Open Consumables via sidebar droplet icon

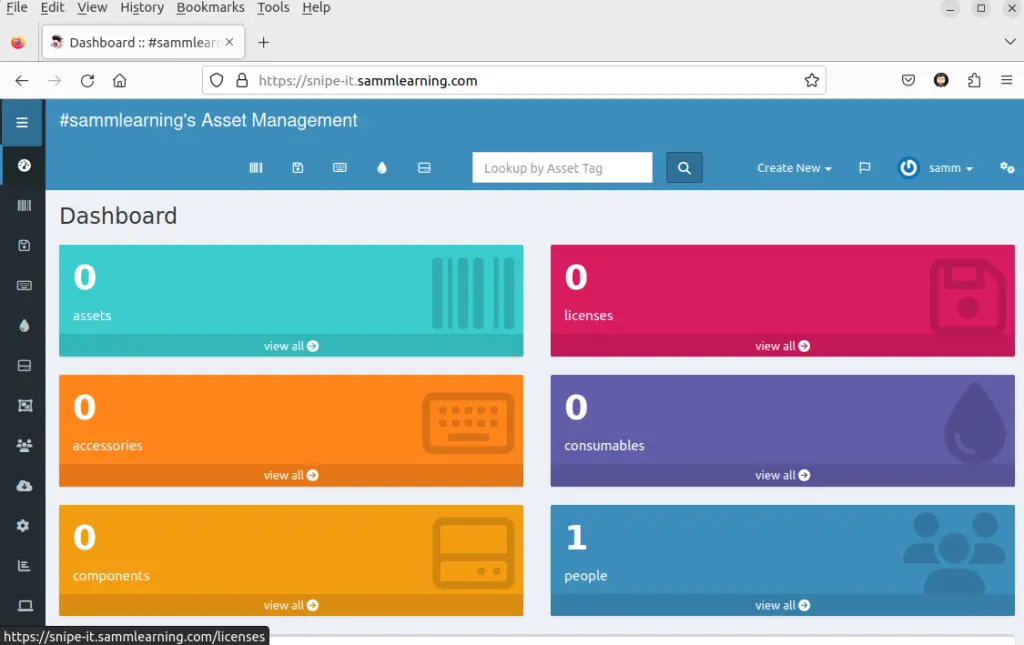(24, 325)
